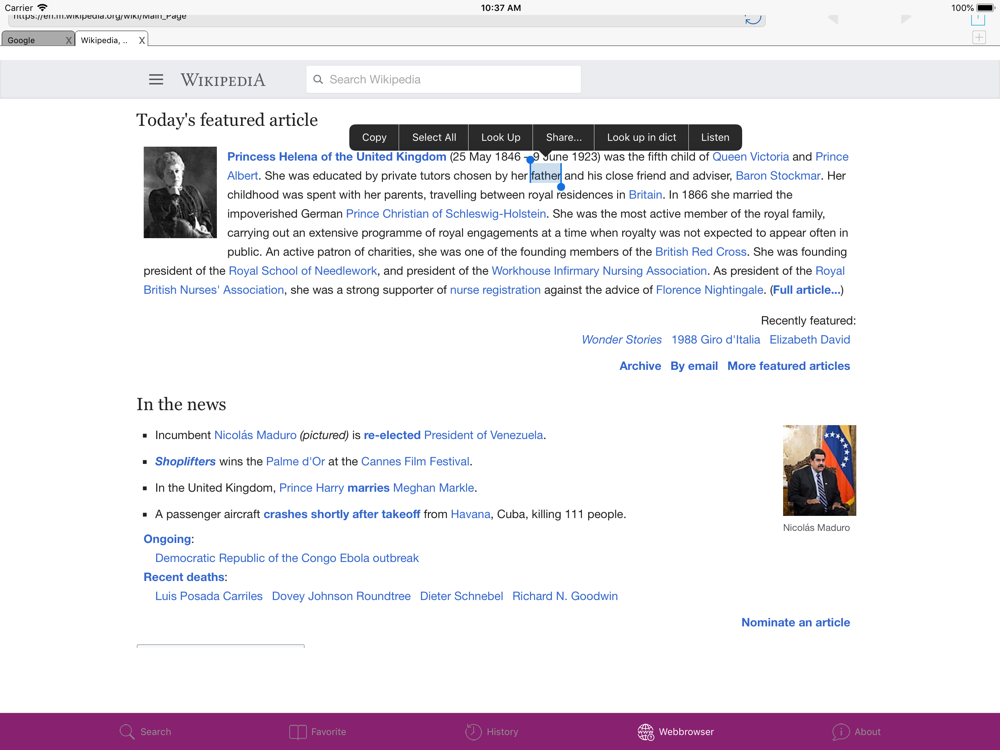The image size is (1000, 750).
Task: Open the Baron Stockmar link
Action: (778, 176)
